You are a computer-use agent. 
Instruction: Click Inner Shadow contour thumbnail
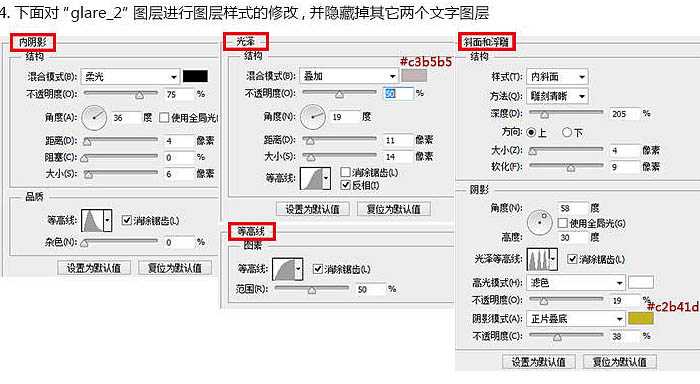click(92, 220)
